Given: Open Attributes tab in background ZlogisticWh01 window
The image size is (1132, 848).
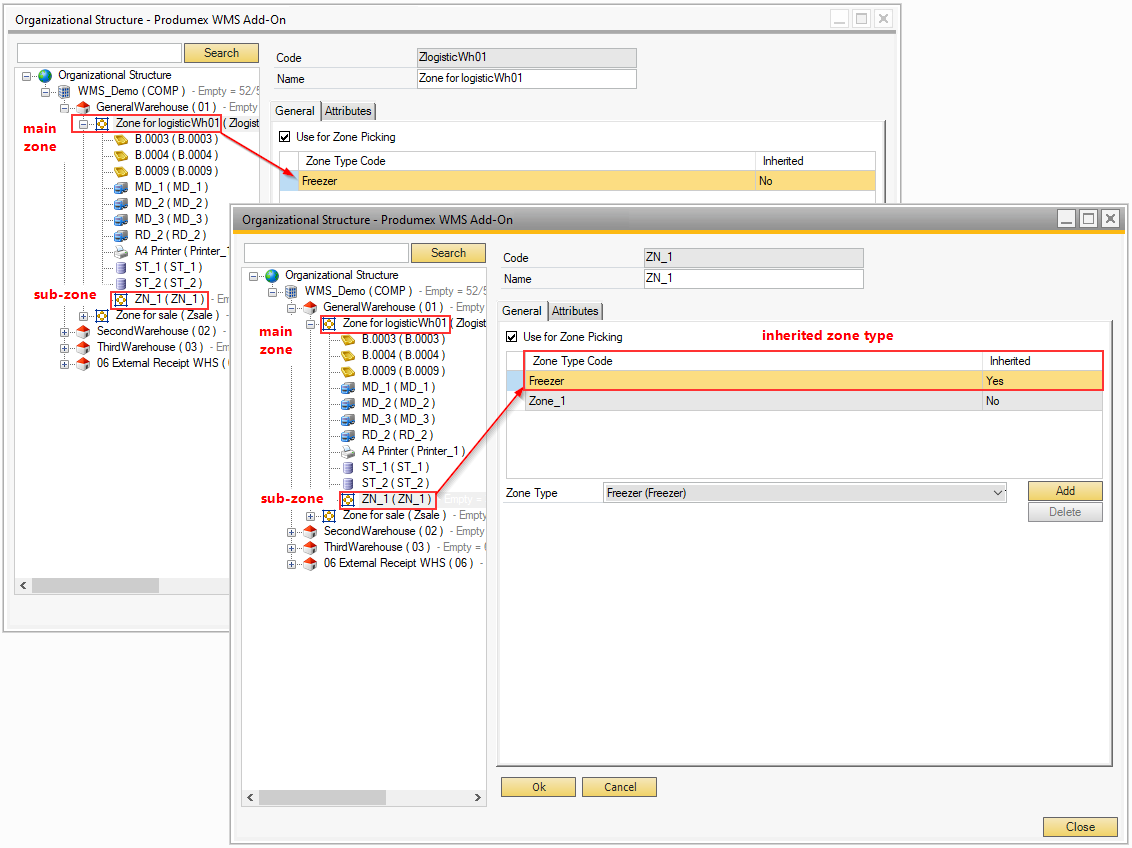Looking at the screenshot, I should 348,111.
